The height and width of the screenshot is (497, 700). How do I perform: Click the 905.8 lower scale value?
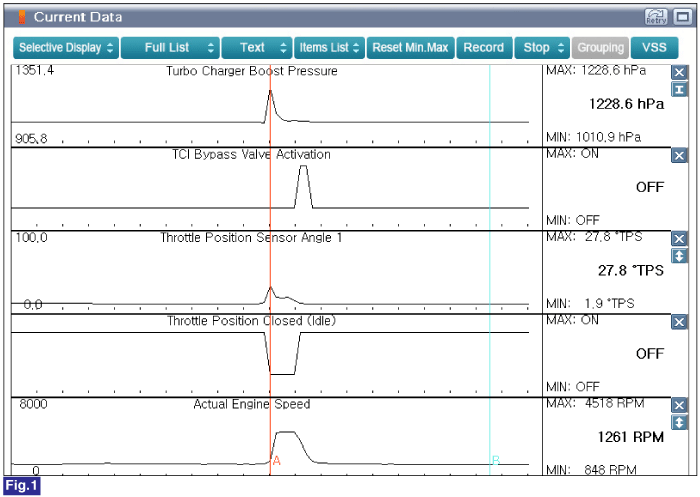pos(31,138)
